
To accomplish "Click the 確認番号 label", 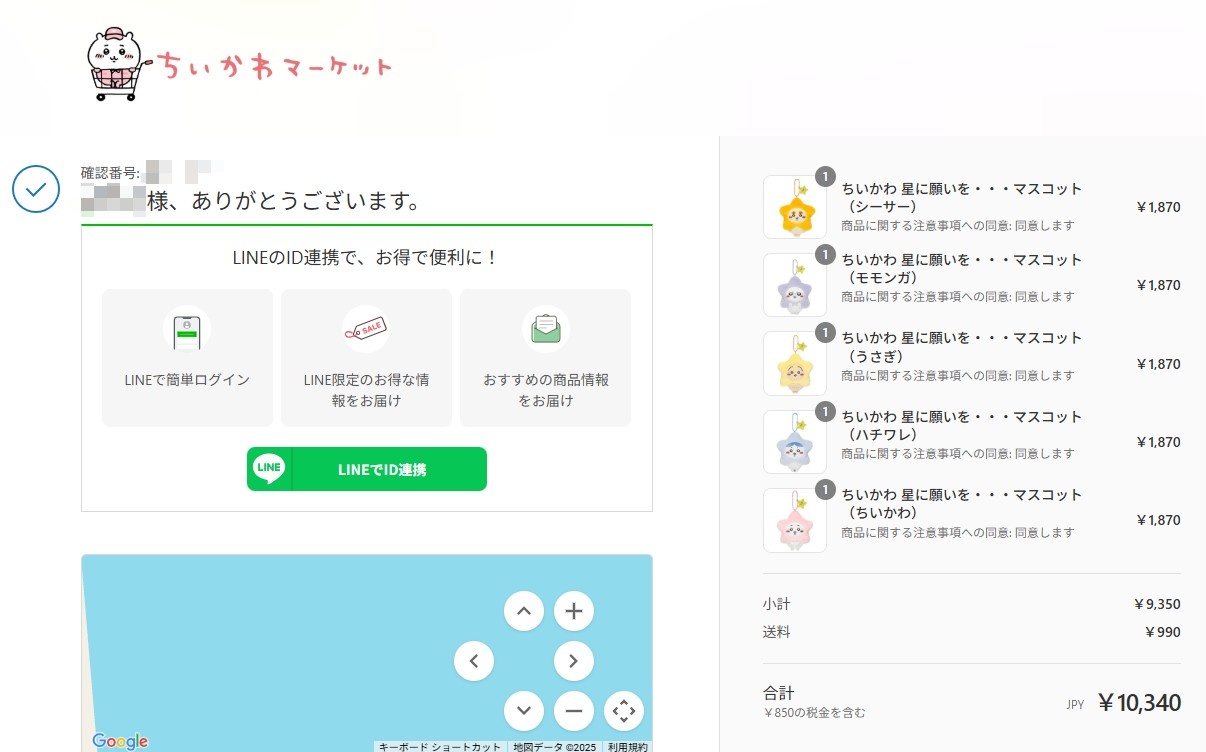I will [x=111, y=172].
